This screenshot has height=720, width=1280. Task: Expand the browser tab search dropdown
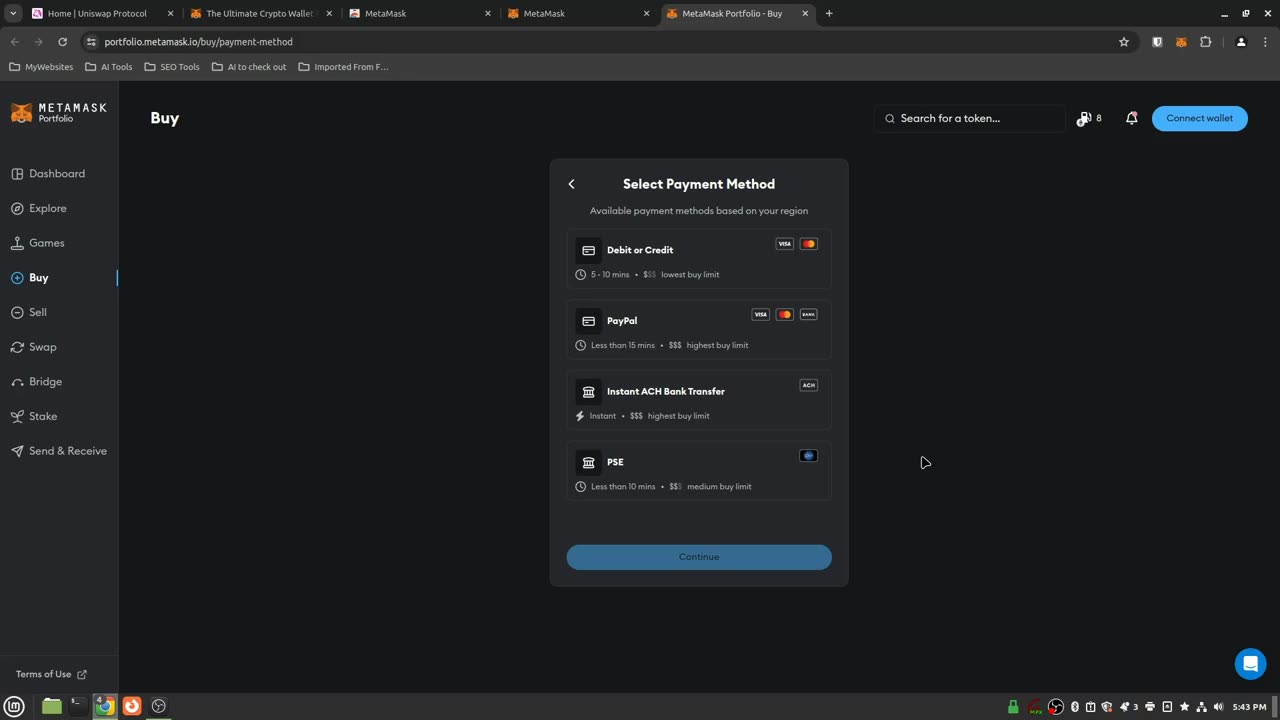(12, 14)
